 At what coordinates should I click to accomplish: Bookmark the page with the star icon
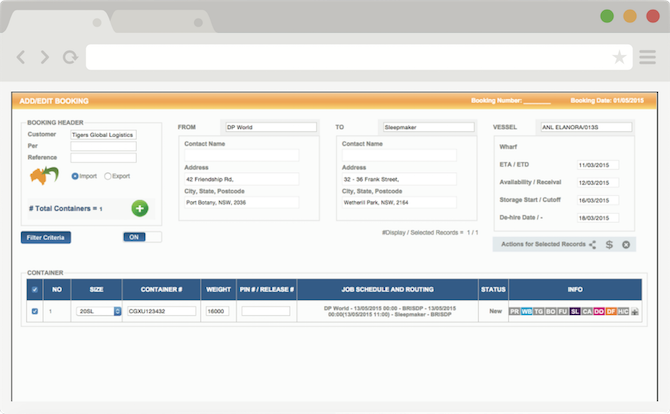[619, 57]
